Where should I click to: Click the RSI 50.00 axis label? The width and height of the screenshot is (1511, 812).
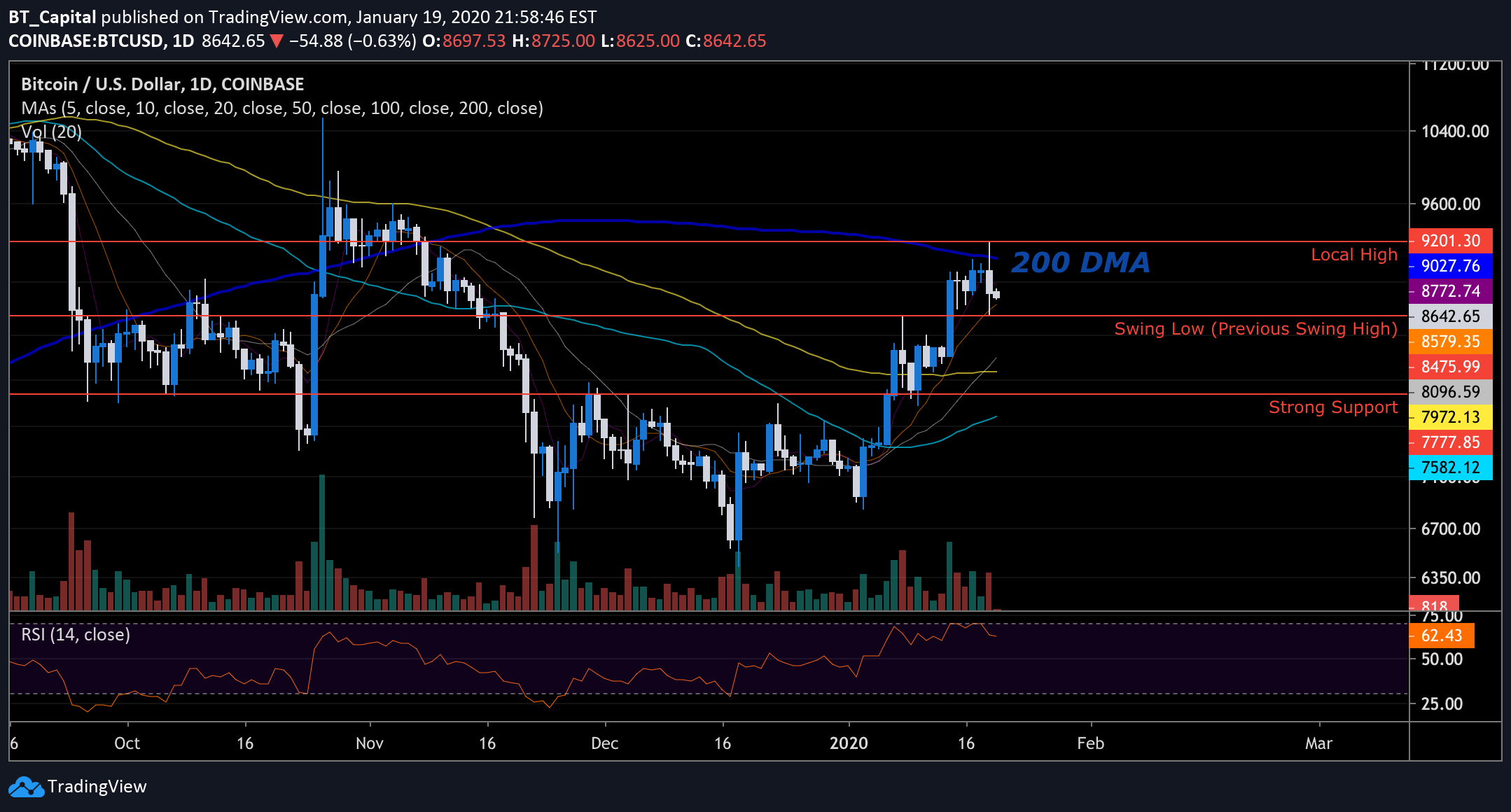[x=1442, y=659]
